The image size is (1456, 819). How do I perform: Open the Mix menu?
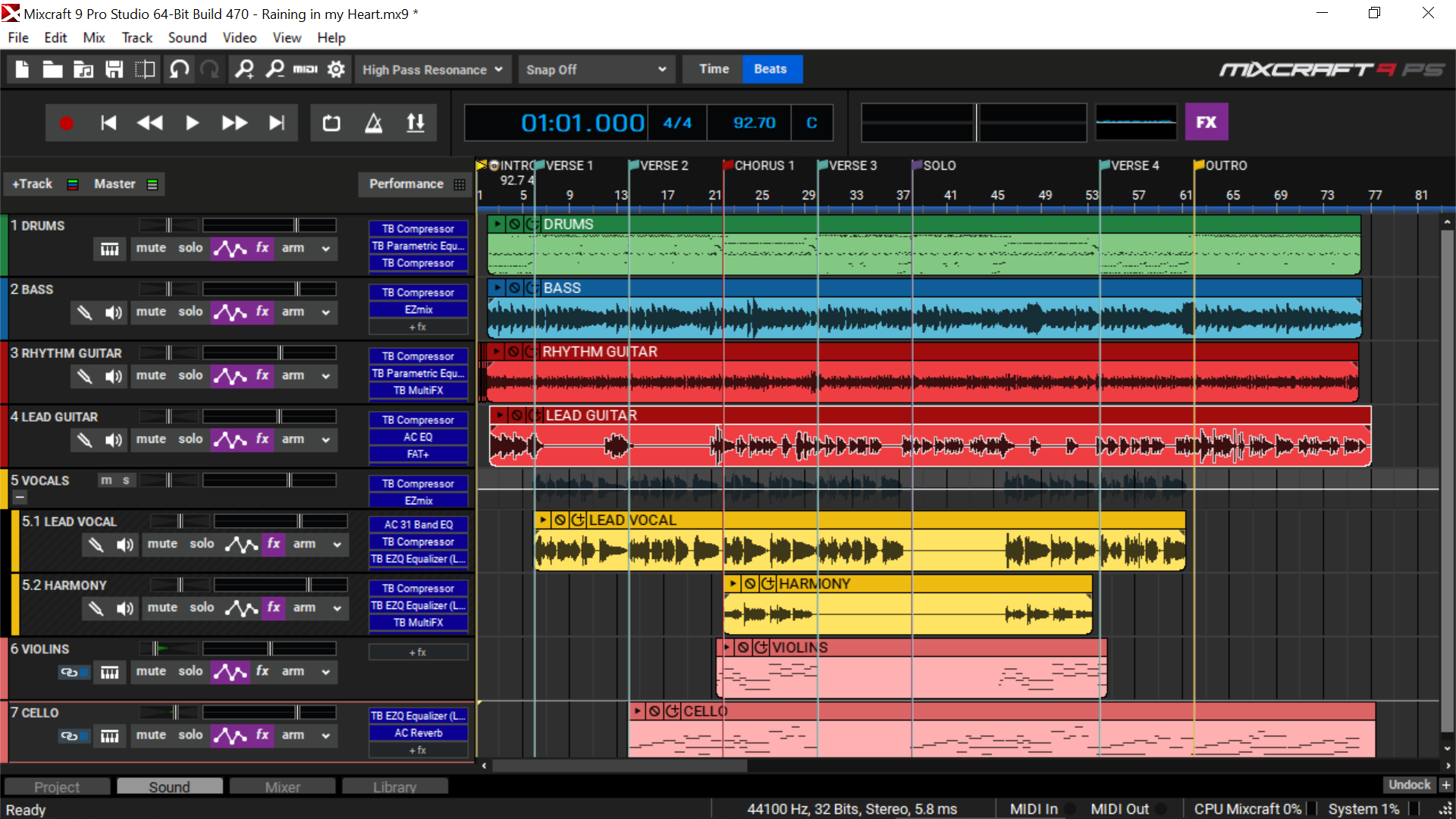[x=94, y=38]
